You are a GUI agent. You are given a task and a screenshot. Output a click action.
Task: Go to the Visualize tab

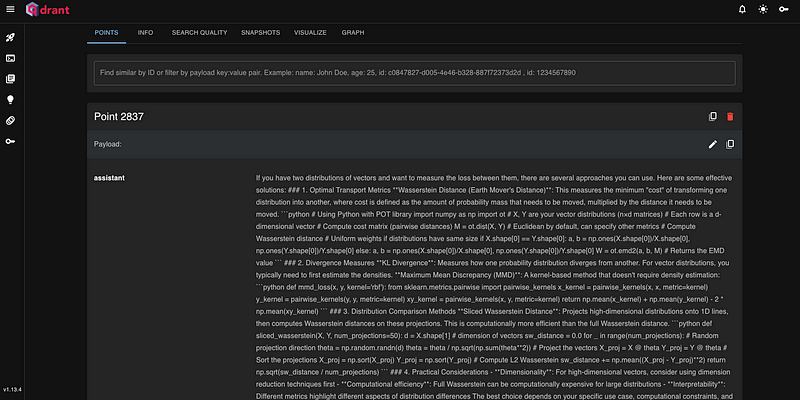tap(310, 32)
